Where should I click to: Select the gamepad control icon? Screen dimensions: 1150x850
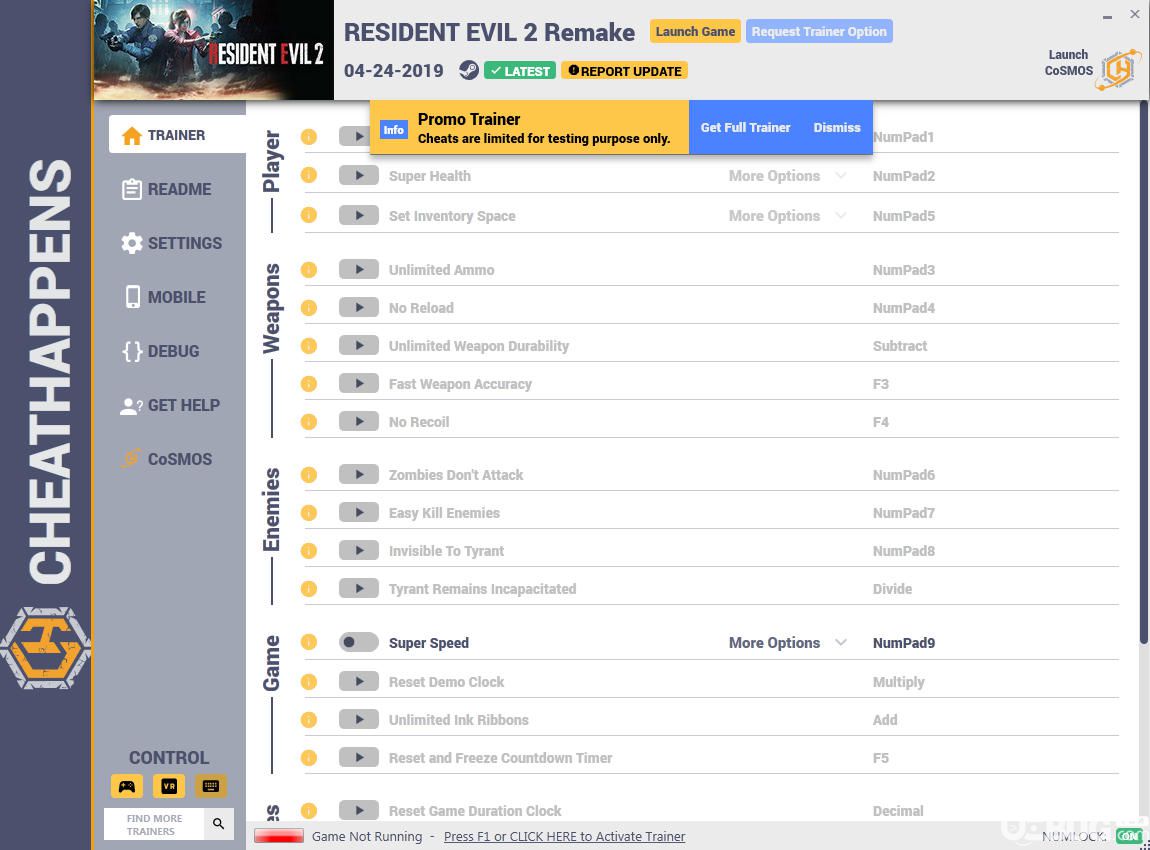tap(127, 786)
